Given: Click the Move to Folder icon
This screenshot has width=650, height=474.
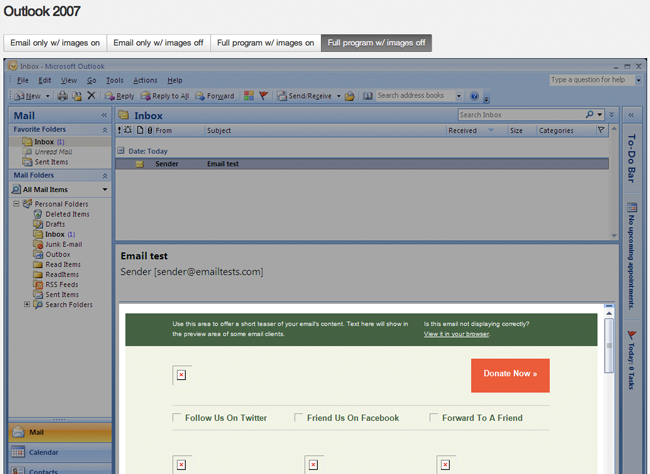Looking at the screenshot, I should [77, 96].
